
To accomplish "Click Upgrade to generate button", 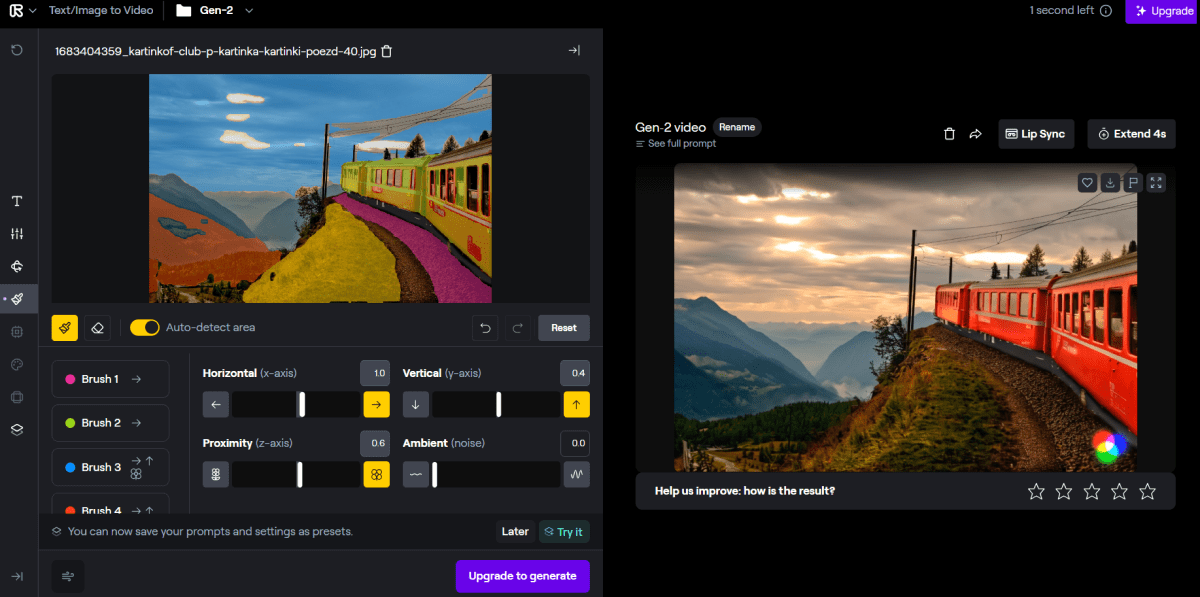I will [522, 576].
